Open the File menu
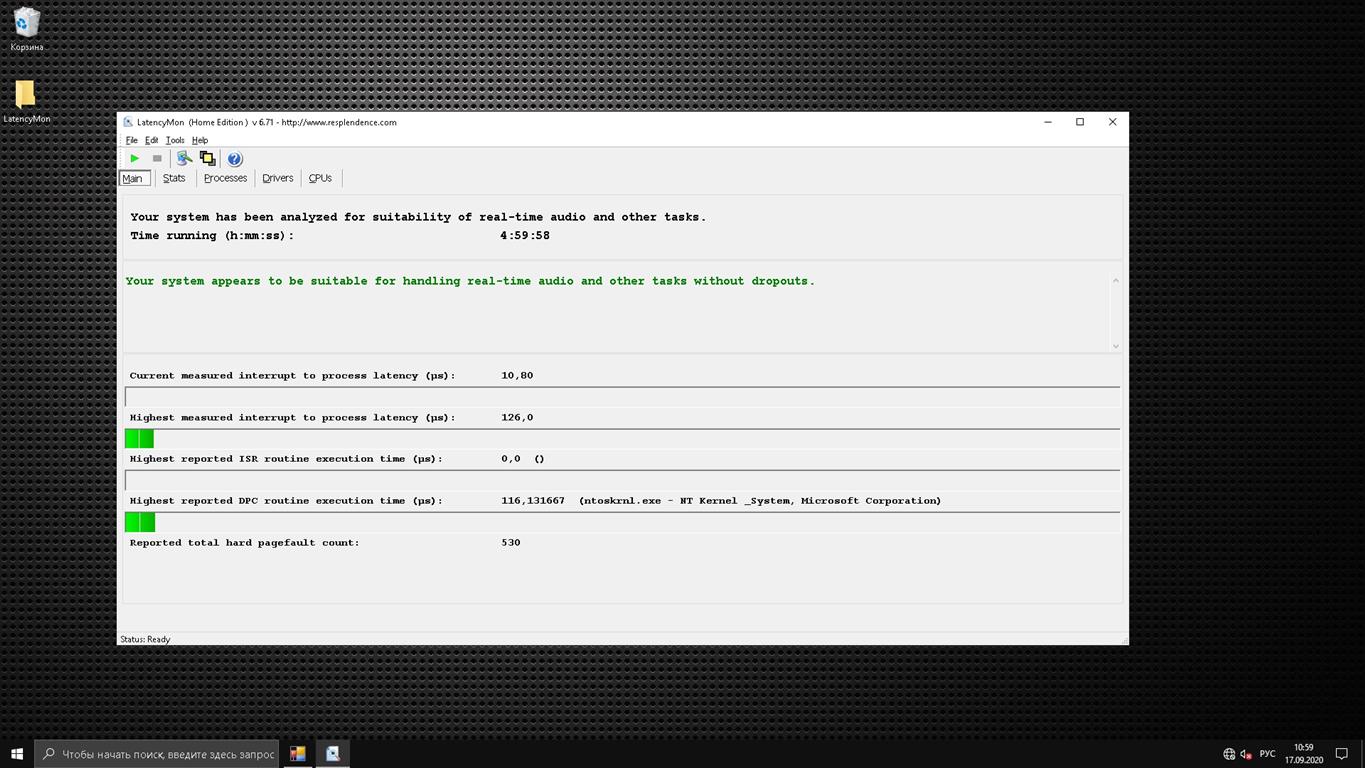The height and width of the screenshot is (768, 1365). 131,140
